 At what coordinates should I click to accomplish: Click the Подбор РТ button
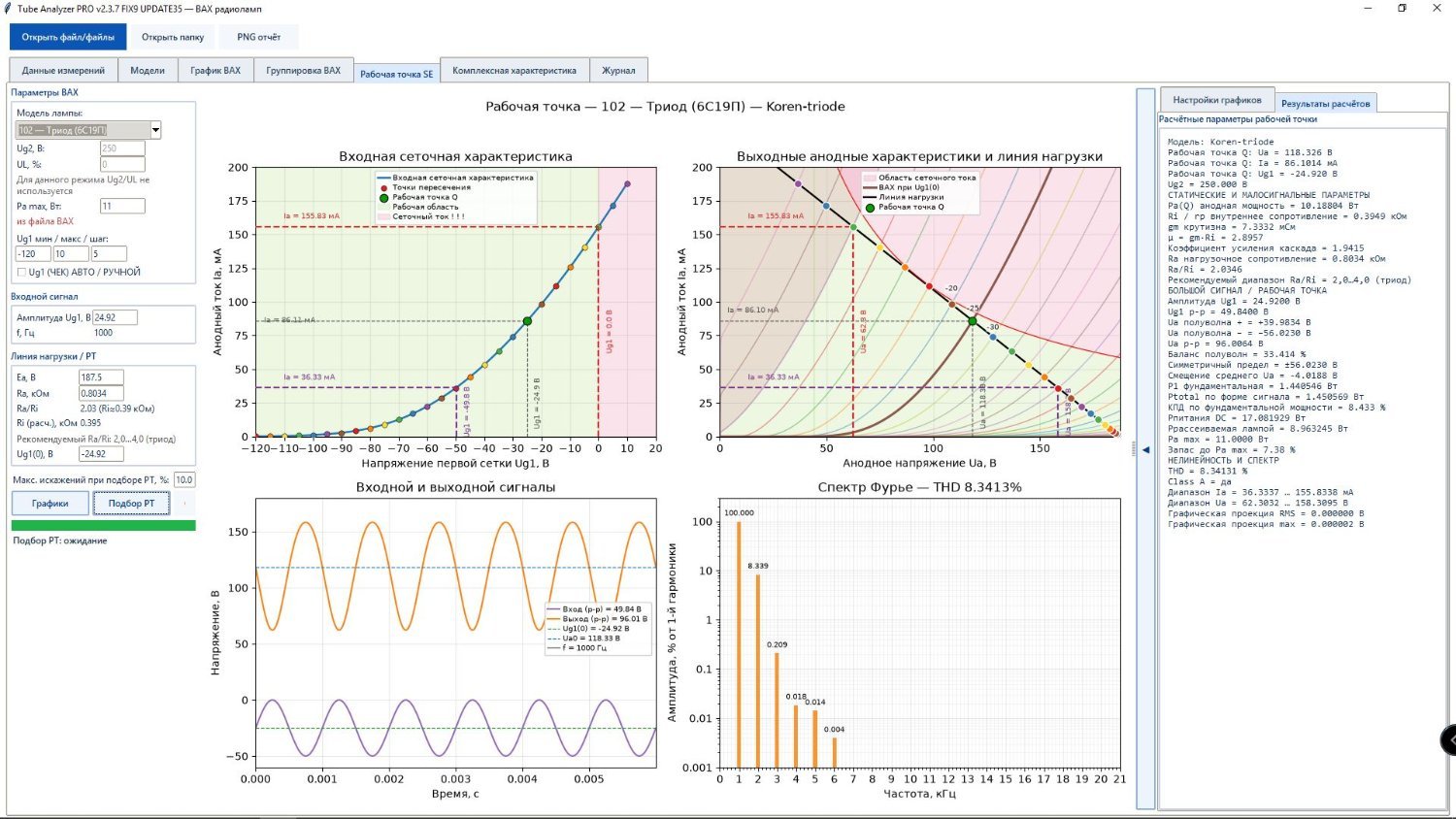point(131,503)
